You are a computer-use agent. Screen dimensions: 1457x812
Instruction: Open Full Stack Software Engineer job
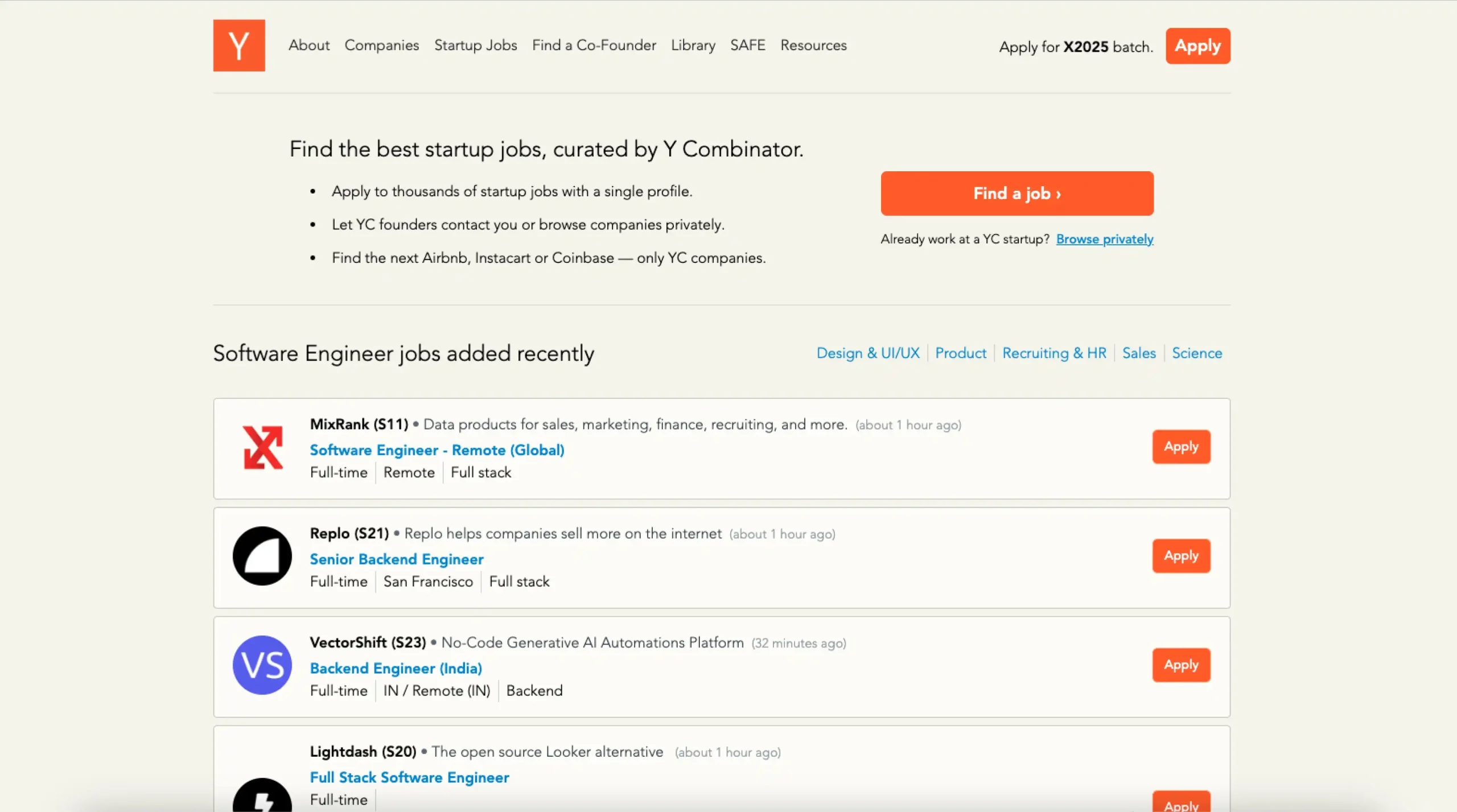coord(410,778)
